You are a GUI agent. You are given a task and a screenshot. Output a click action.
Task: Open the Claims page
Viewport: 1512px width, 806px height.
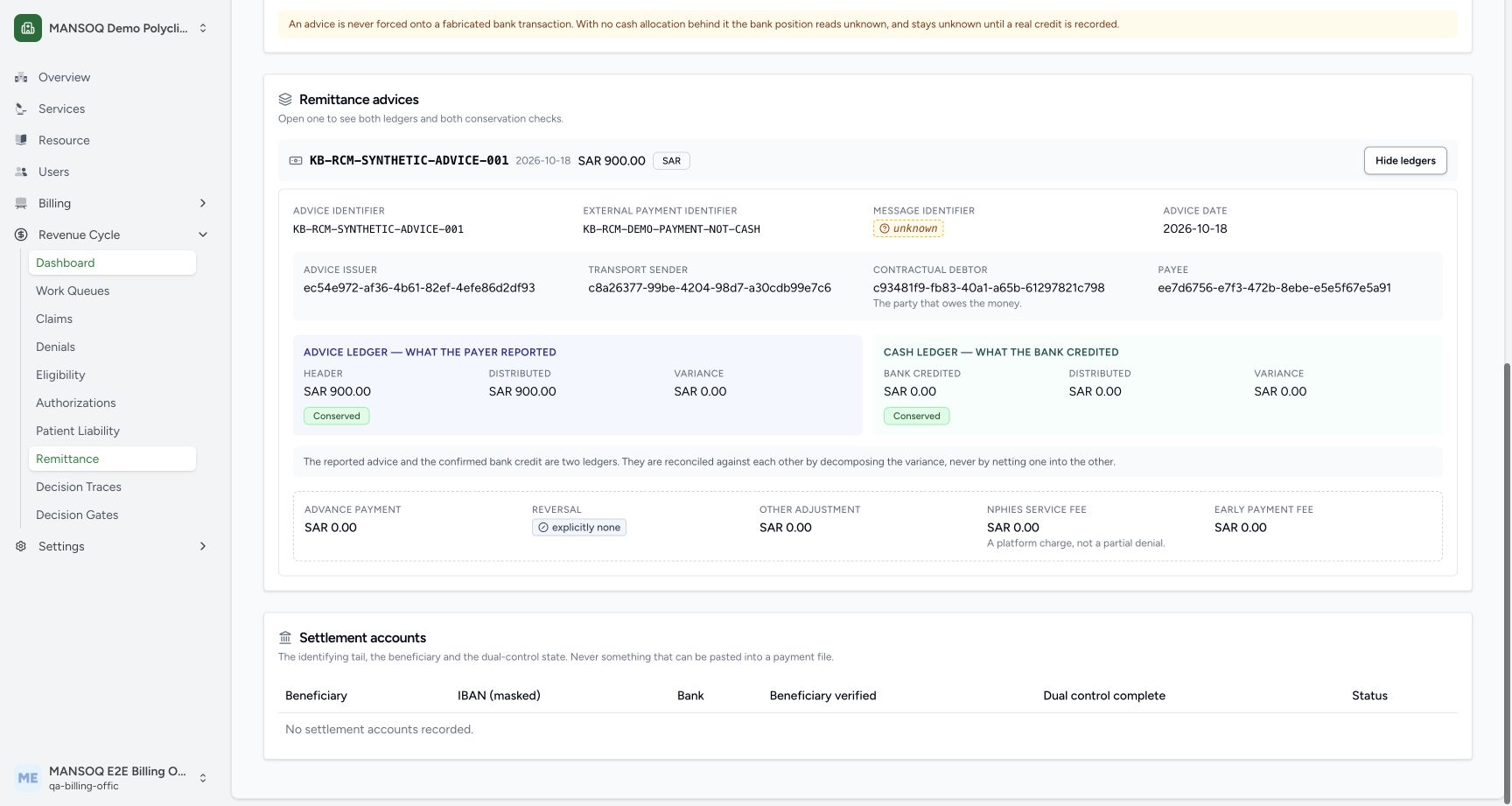[x=112, y=319]
